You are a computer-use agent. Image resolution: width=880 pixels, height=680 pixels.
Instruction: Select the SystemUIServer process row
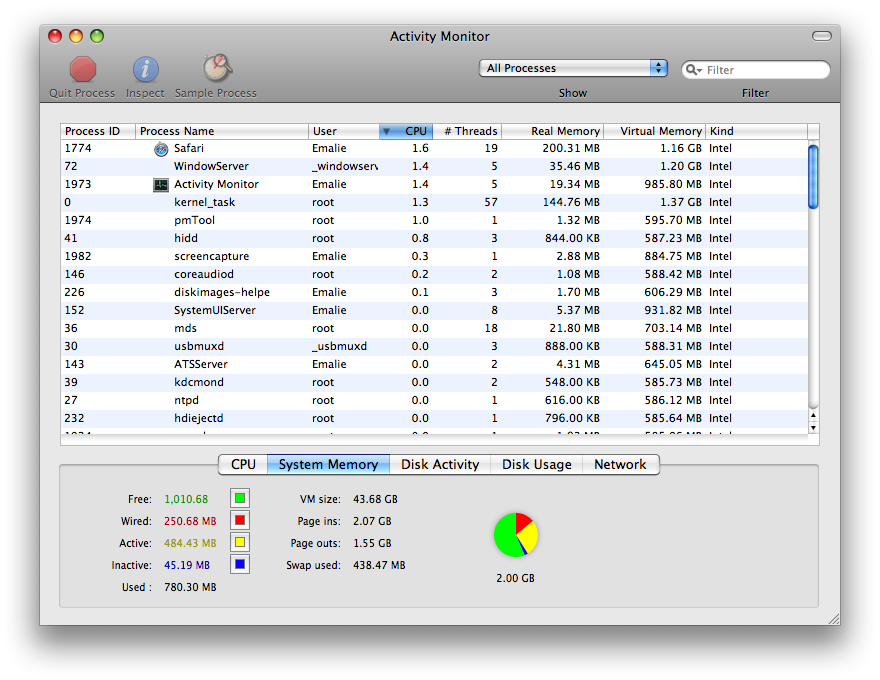click(434, 310)
